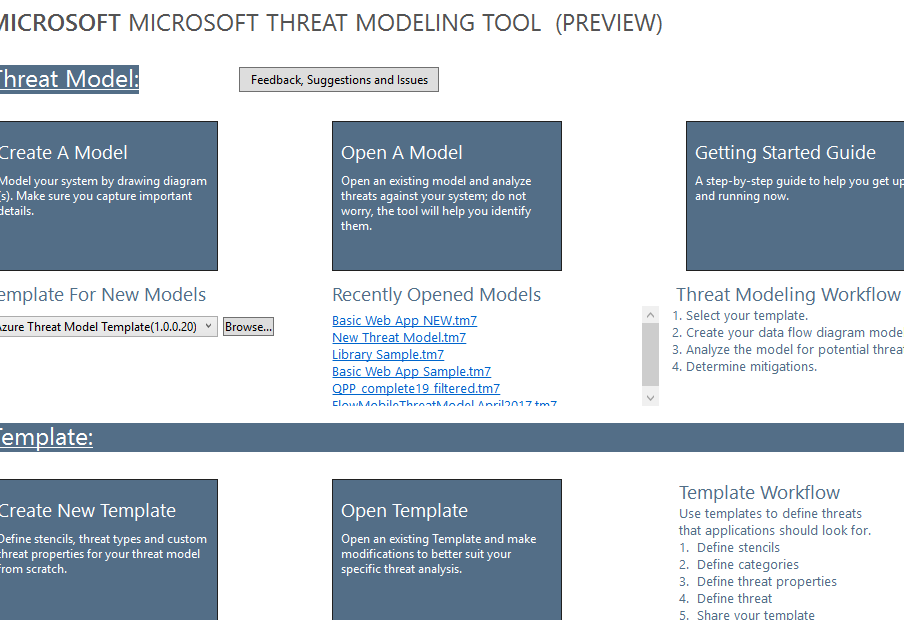The height and width of the screenshot is (620, 904).
Task: Open the Open A Model tile
Action: tap(446, 196)
